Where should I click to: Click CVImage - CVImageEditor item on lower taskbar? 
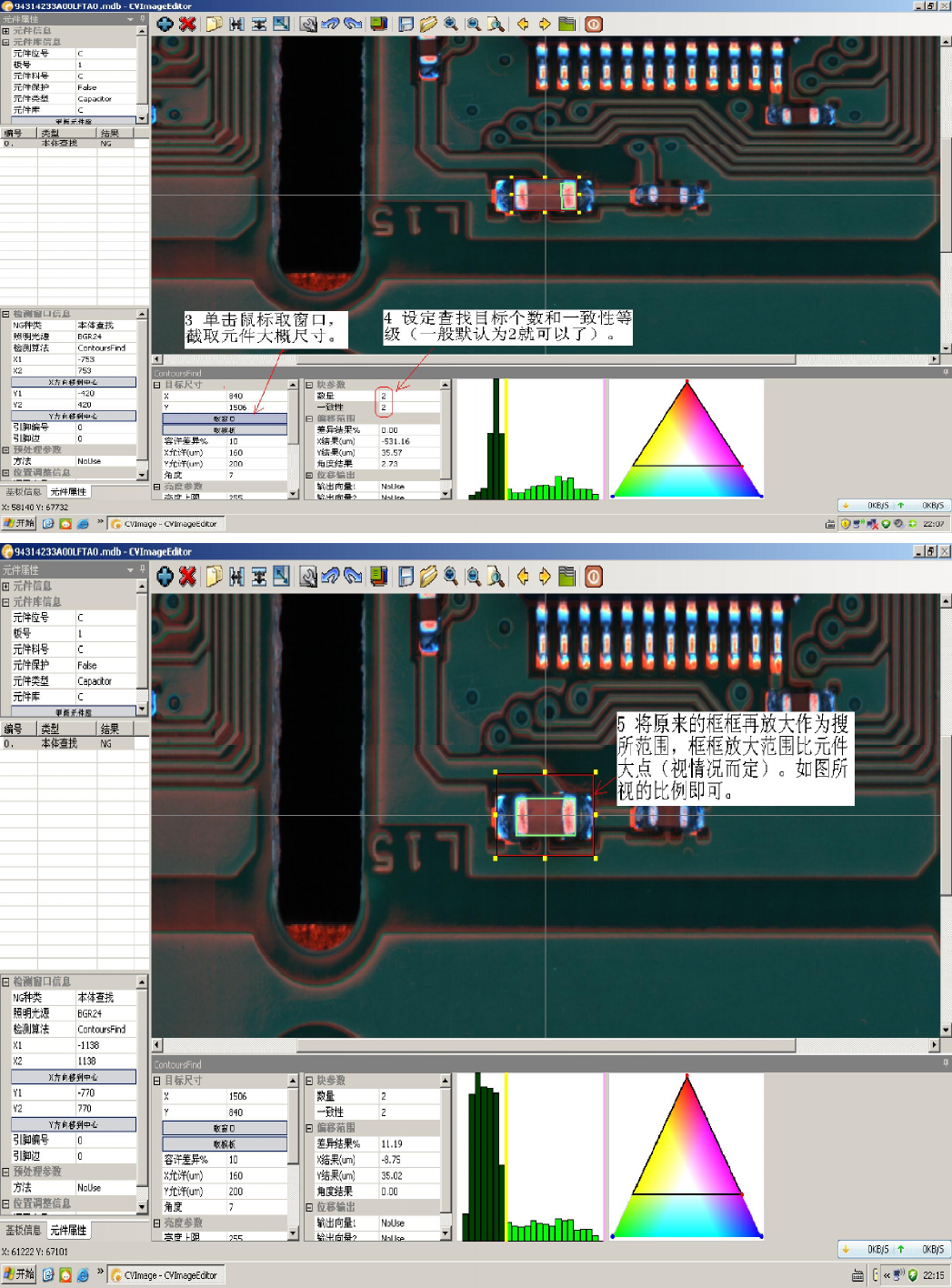coord(165,1275)
